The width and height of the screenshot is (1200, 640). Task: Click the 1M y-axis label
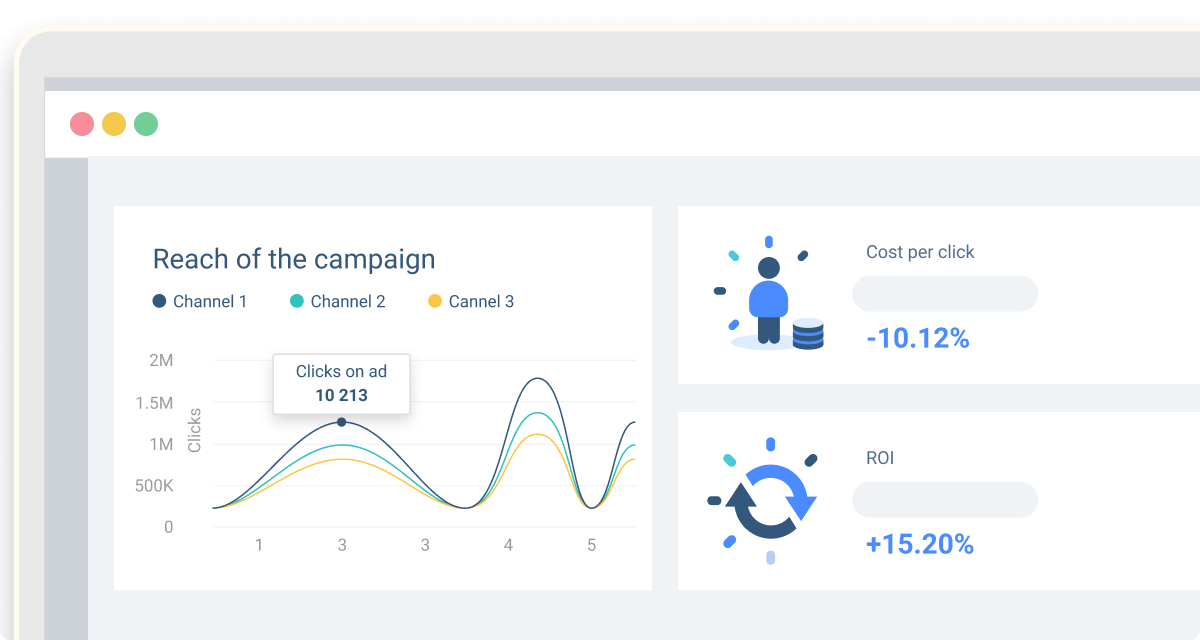click(161, 444)
